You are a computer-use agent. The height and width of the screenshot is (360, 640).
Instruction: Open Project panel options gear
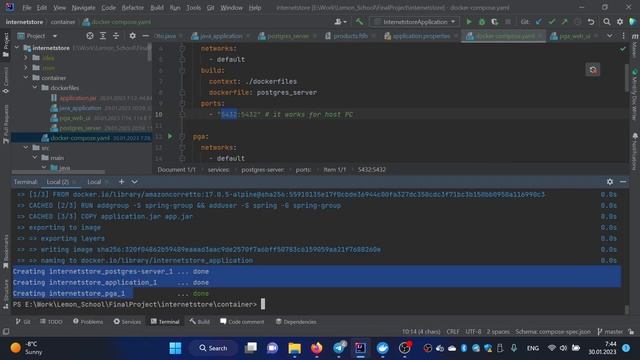coord(132,36)
